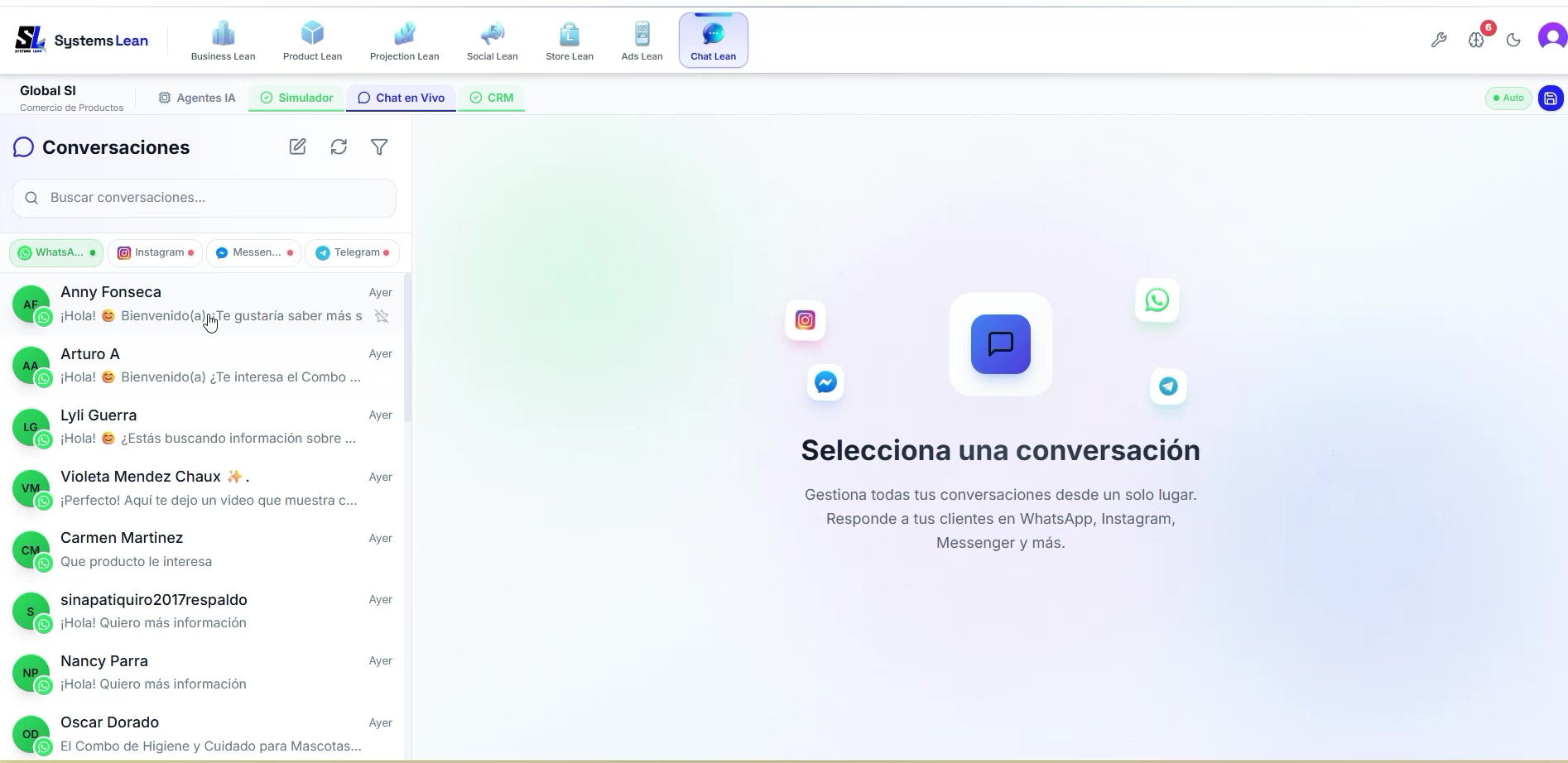Click the Telegram icon in empty state
The image size is (1568, 763).
point(1168,386)
